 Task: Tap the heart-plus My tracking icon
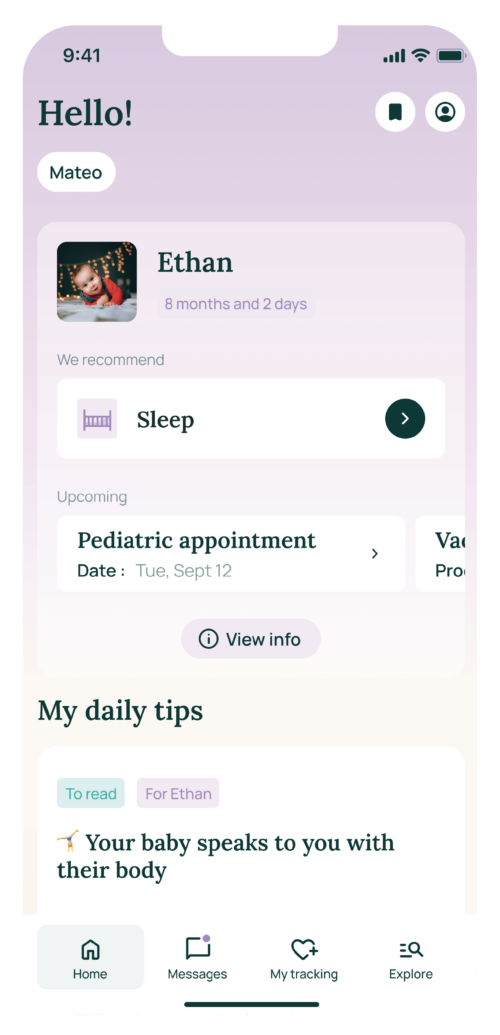coord(304,949)
